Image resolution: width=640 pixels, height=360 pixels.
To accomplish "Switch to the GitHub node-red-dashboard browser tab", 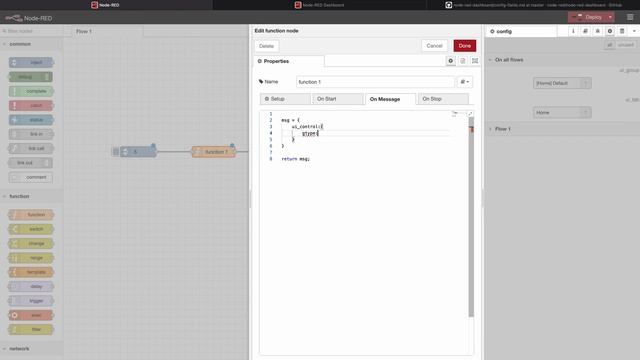I will (533, 5).
